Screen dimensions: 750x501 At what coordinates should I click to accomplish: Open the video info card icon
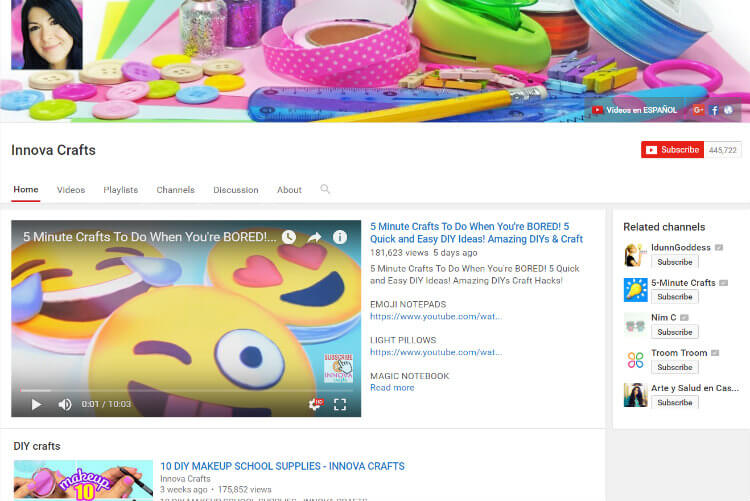(x=340, y=237)
